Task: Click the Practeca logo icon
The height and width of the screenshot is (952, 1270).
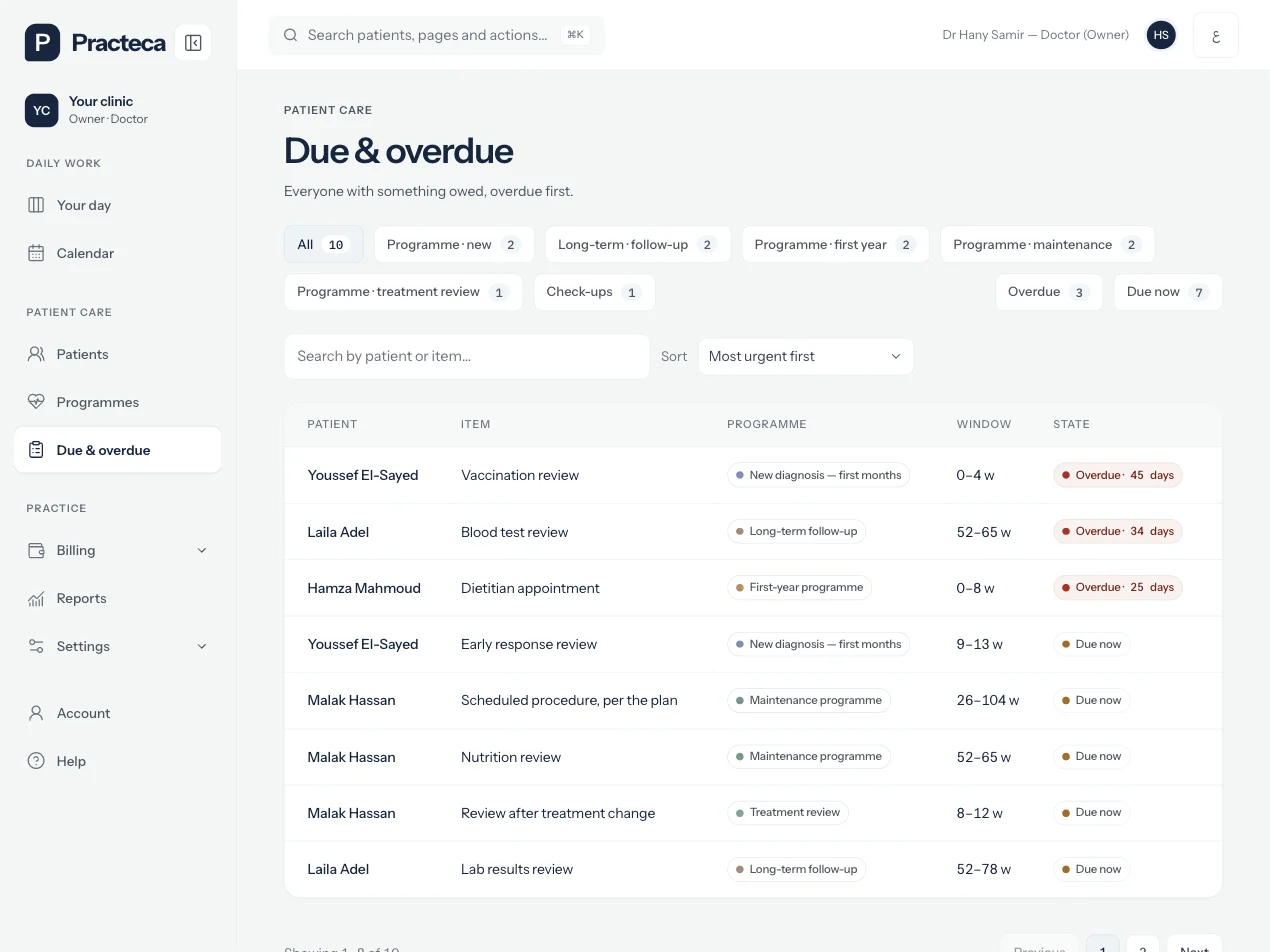Action: coord(42,43)
